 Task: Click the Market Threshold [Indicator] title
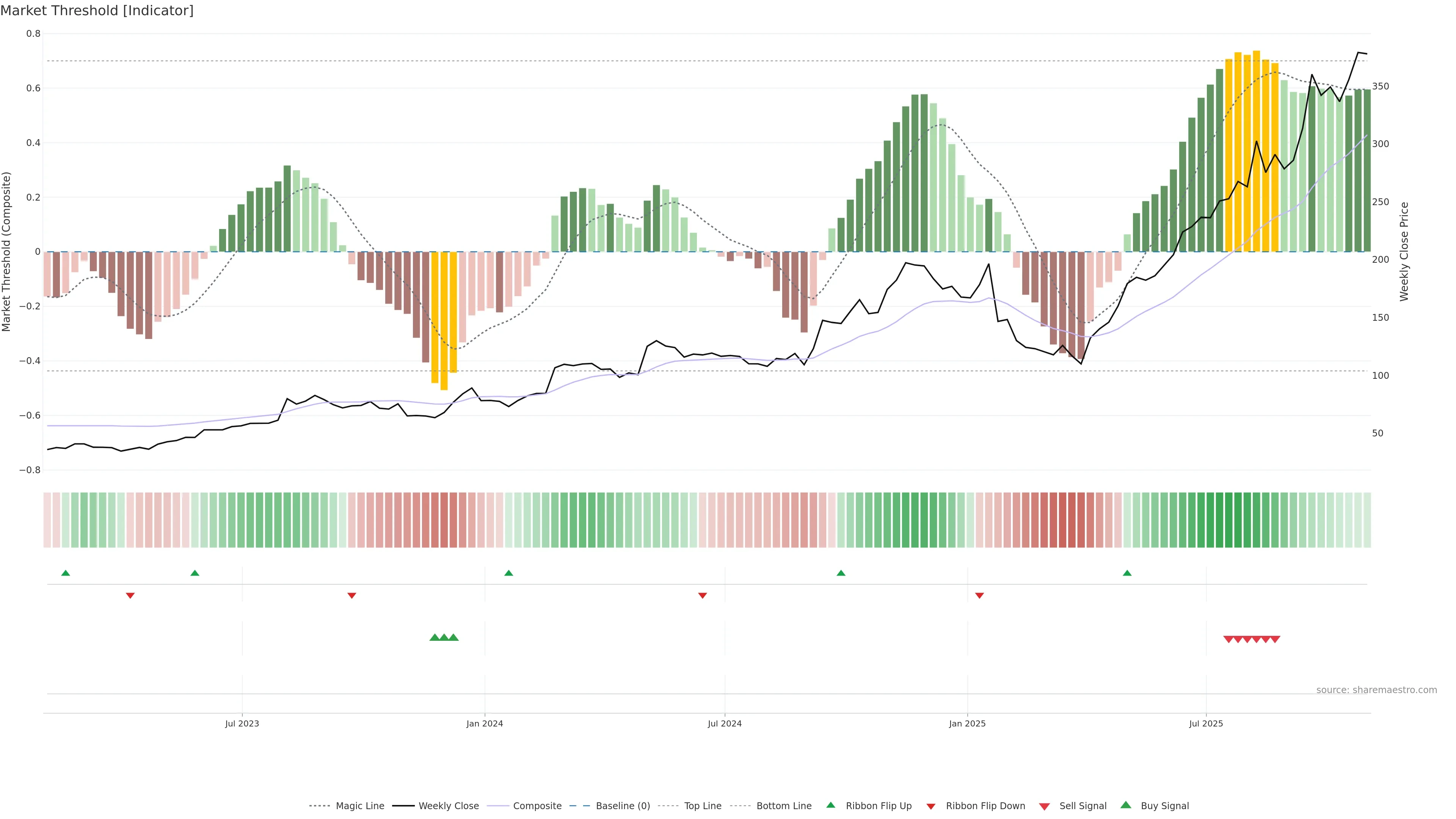pos(97,11)
